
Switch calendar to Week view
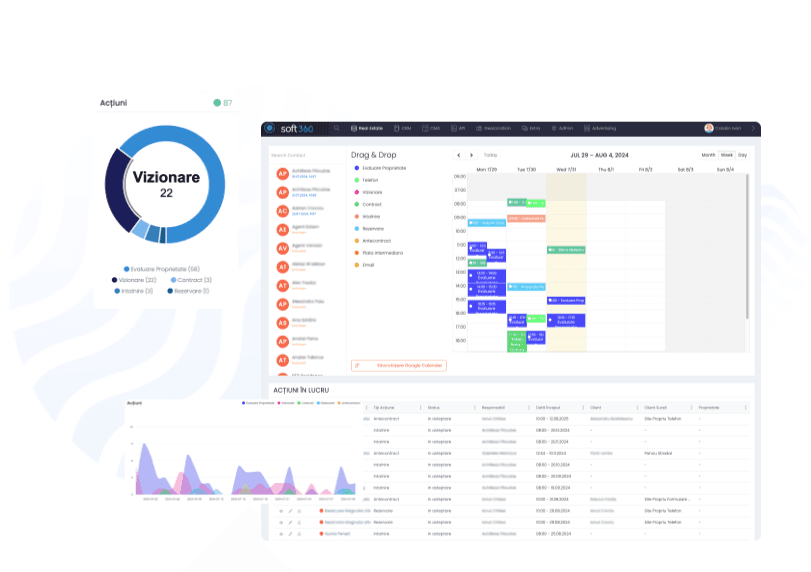pyautogui.click(x=727, y=155)
